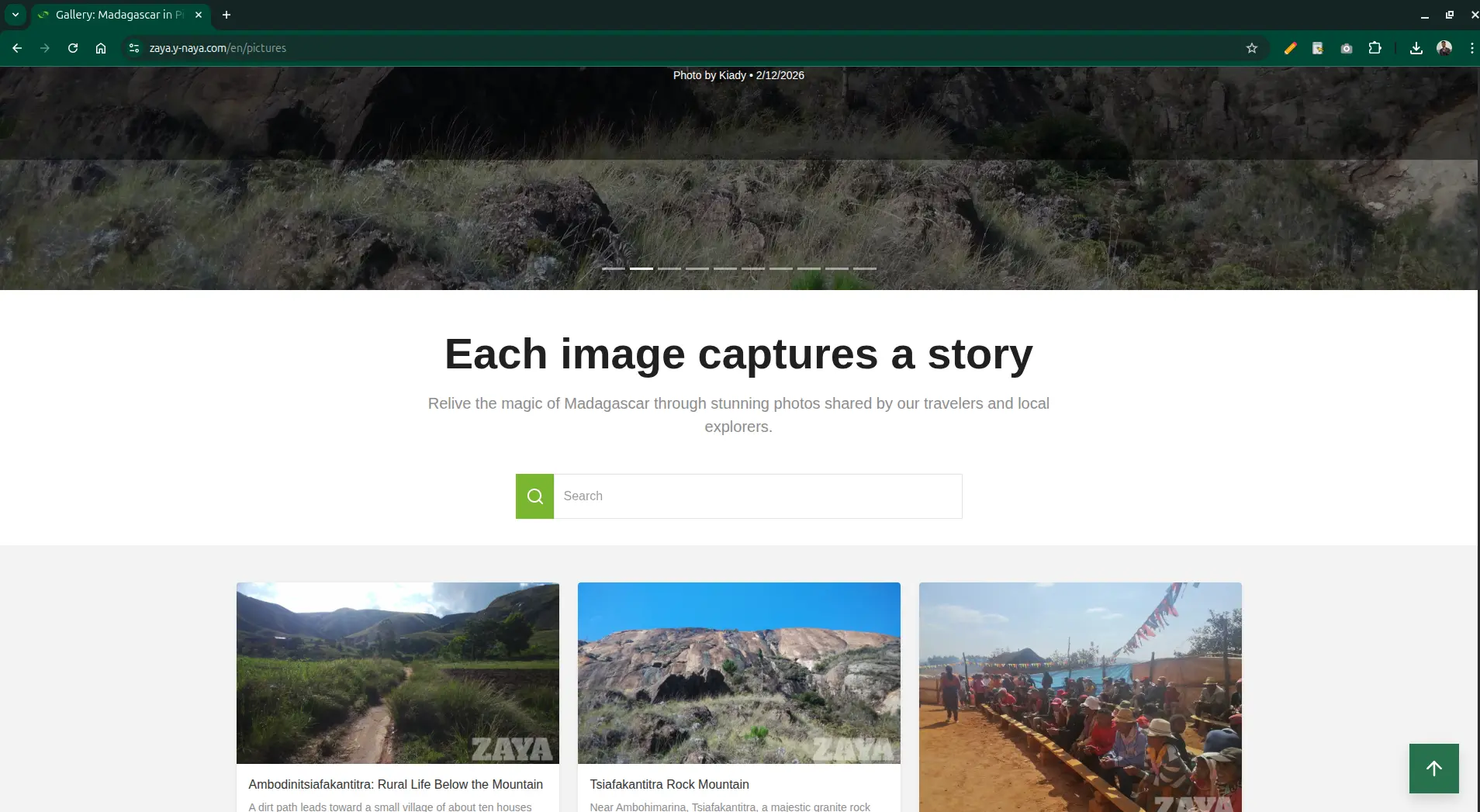Open Ambodinitsiafakantitra: Rural Life article title
1480x812 pixels.
[396, 784]
